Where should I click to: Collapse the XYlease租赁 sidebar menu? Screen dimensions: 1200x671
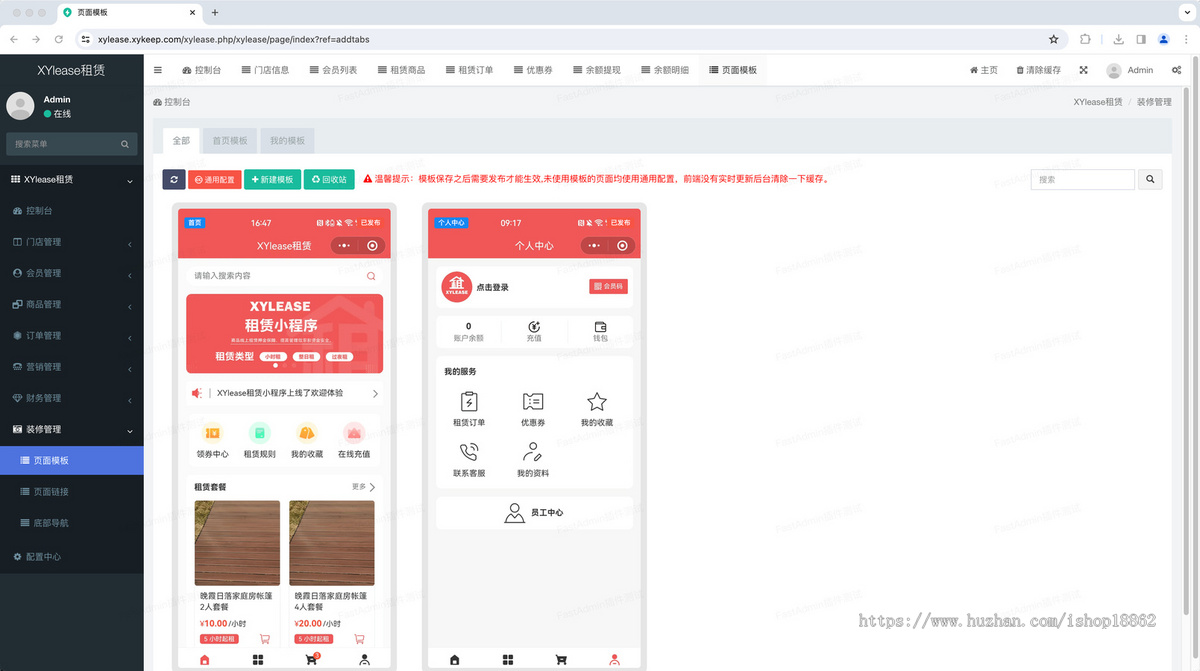pyautogui.click(x=71, y=179)
